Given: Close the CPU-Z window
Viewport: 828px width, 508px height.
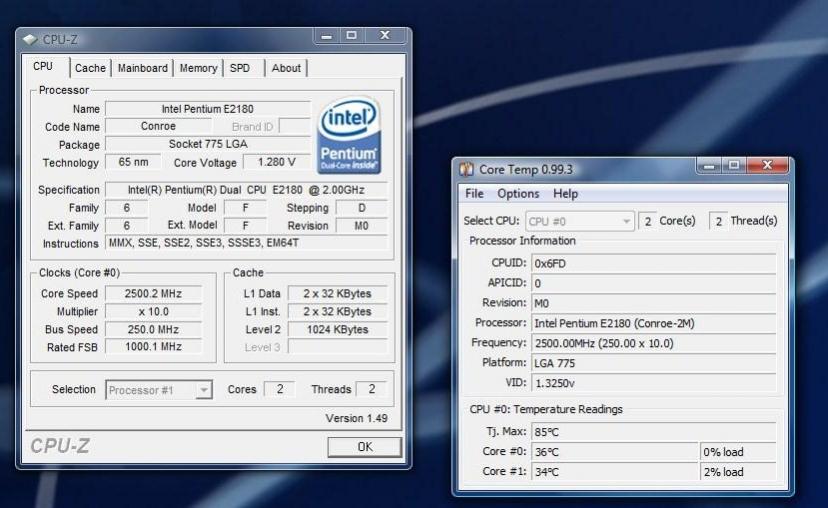Looking at the screenshot, I should (385, 36).
